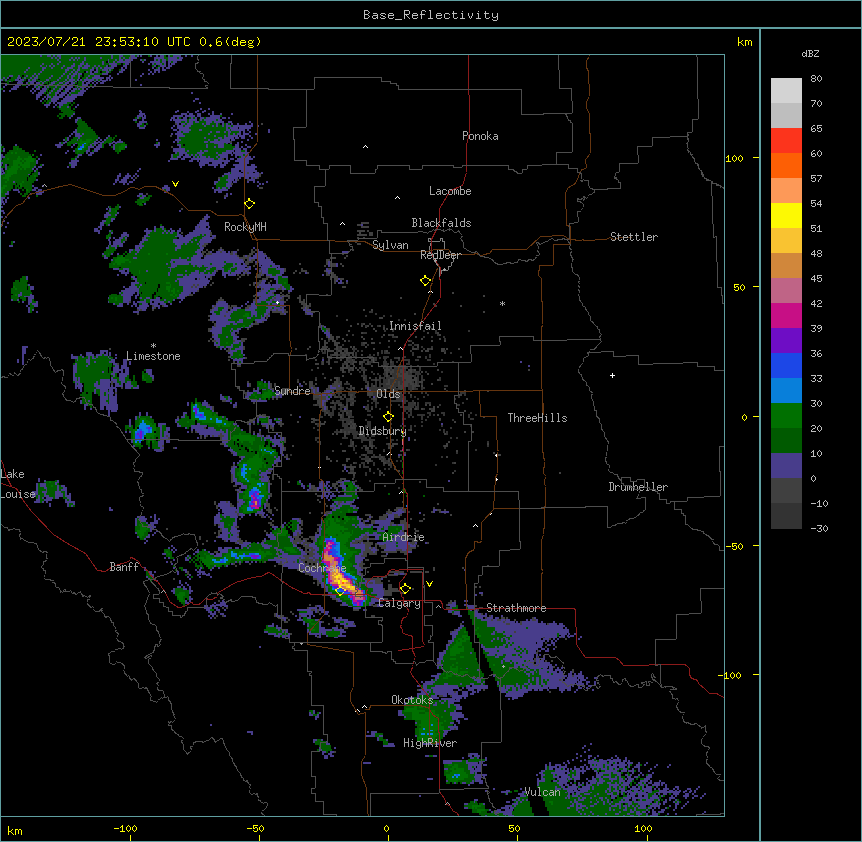Select the Innisfail city label
Screen dimensions: 862x842
point(415,326)
